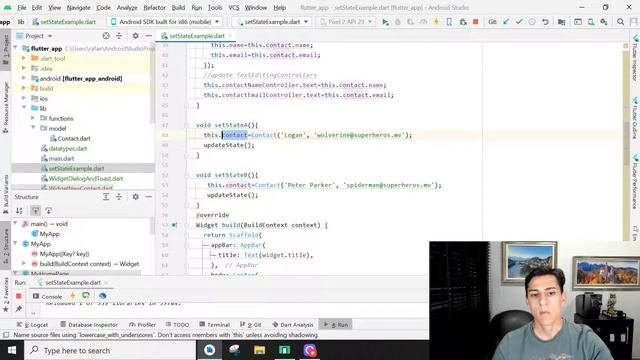Toggle the Flutter Inspector side tab
This screenshot has width=640, height=360.
click(635, 58)
